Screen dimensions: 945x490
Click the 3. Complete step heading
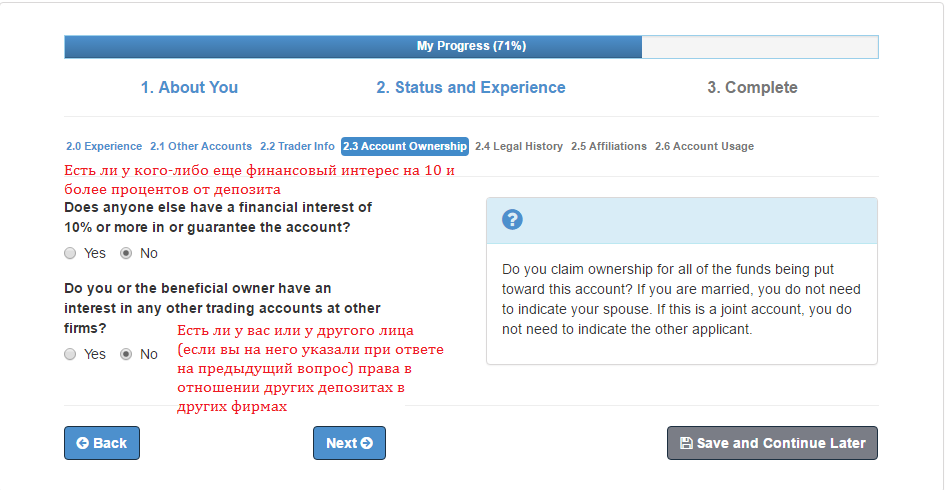tap(752, 87)
